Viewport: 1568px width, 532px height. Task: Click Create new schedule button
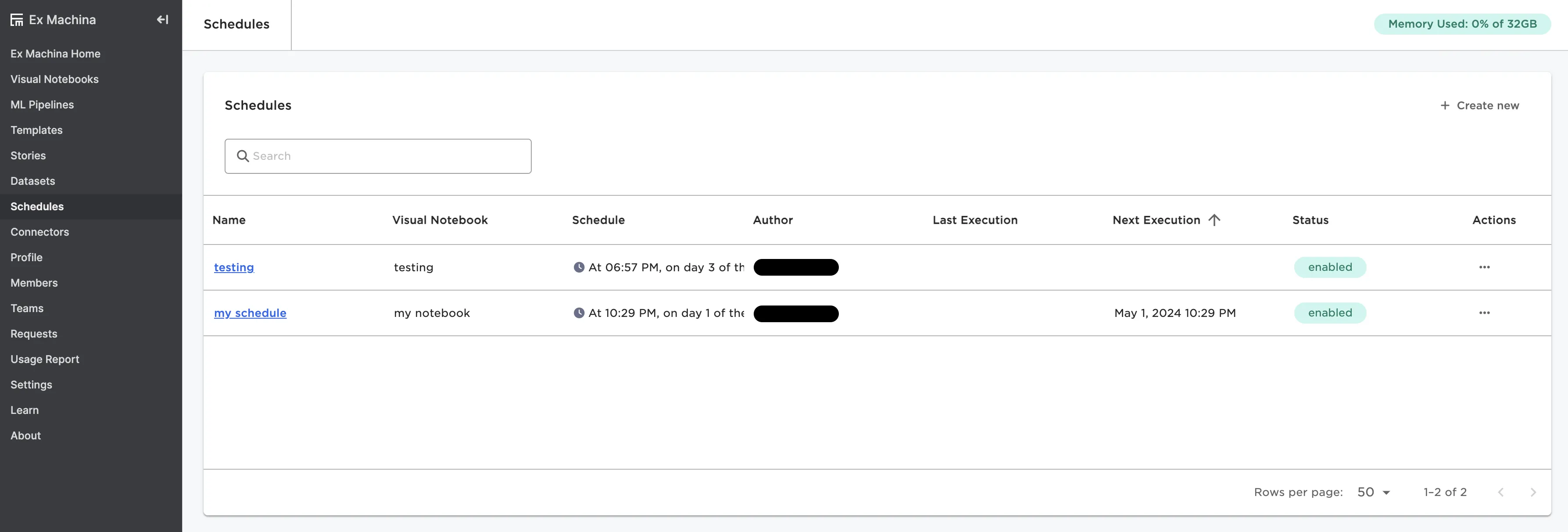[x=1479, y=105]
